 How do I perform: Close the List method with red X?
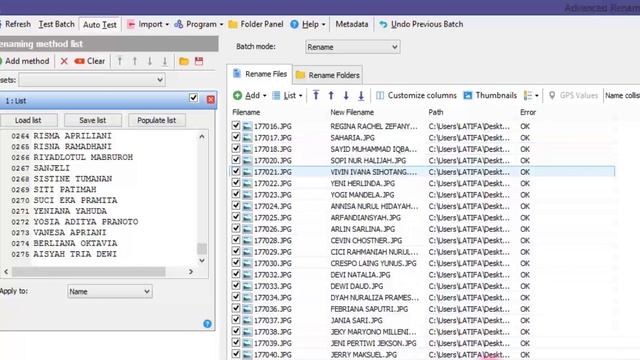point(211,99)
